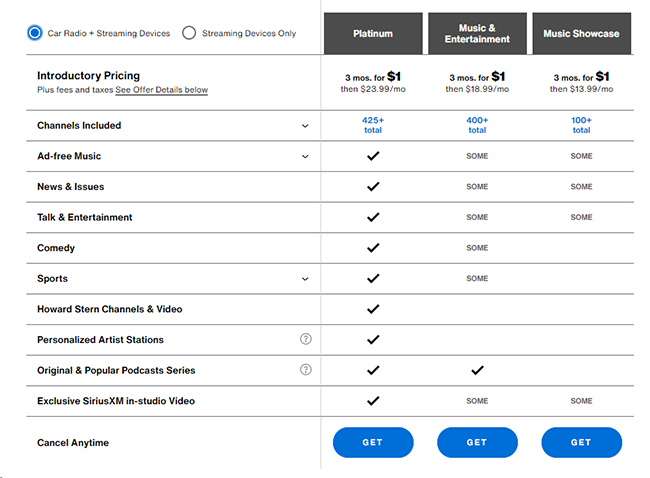650x478 pixels.
Task: Open help icon for Original & Popular Podcasts Series
Action: click(x=306, y=369)
